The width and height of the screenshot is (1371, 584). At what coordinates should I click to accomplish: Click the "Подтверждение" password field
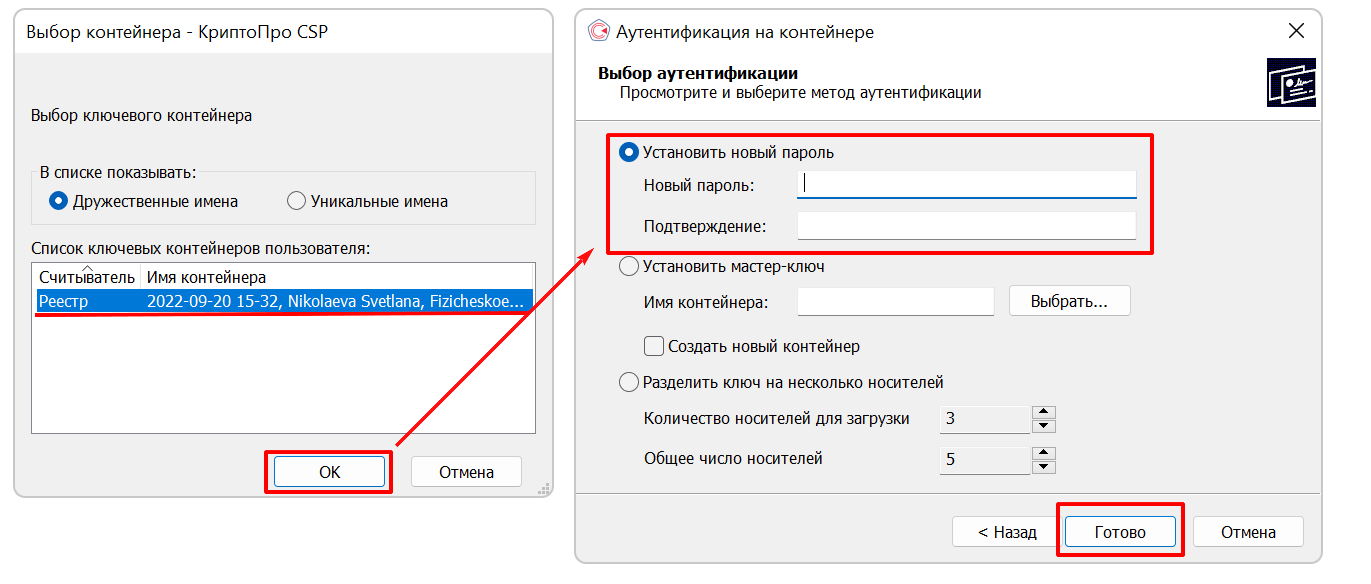pyautogui.click(x=966, y=226)
